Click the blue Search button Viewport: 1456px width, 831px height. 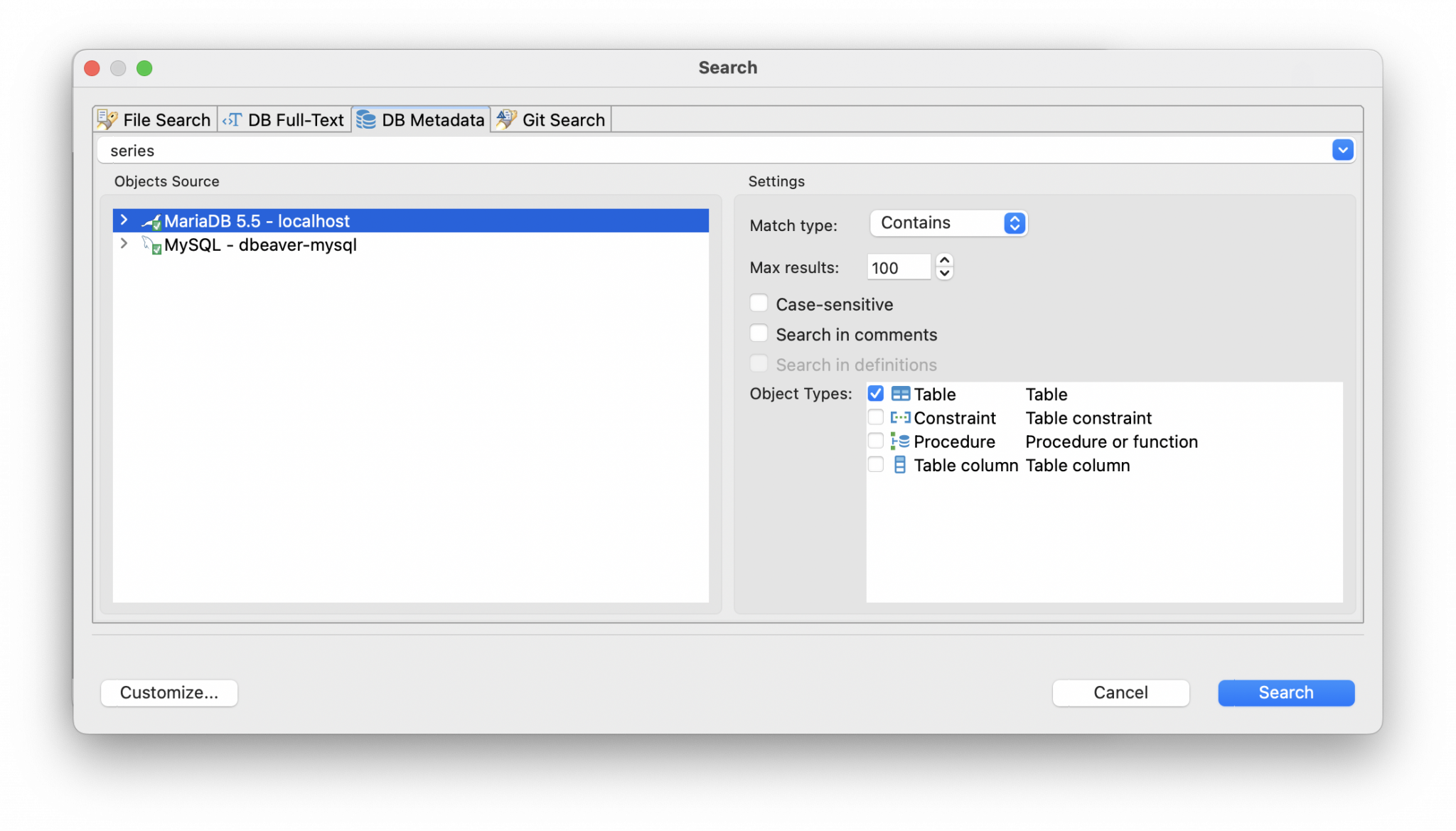click(x=1286, y=692)
